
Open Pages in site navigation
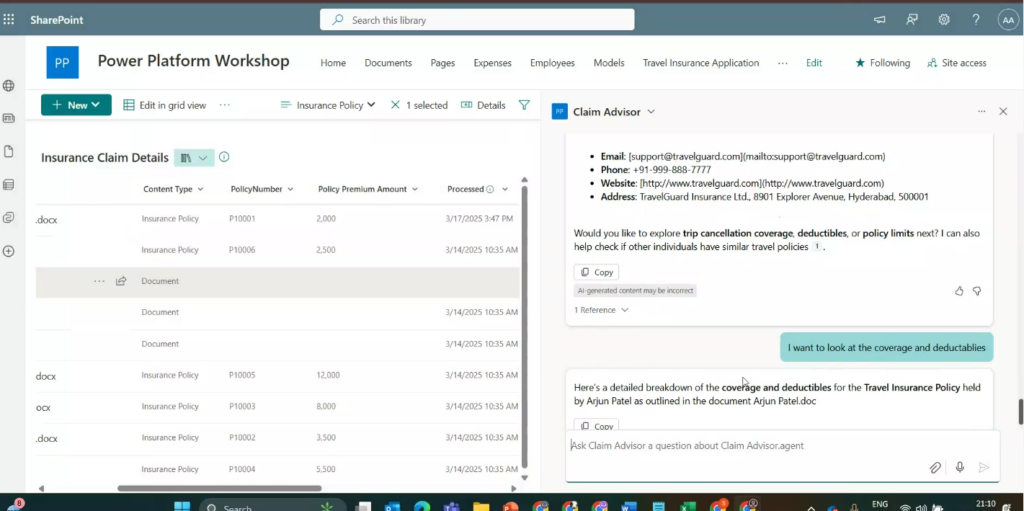(443, 63)
